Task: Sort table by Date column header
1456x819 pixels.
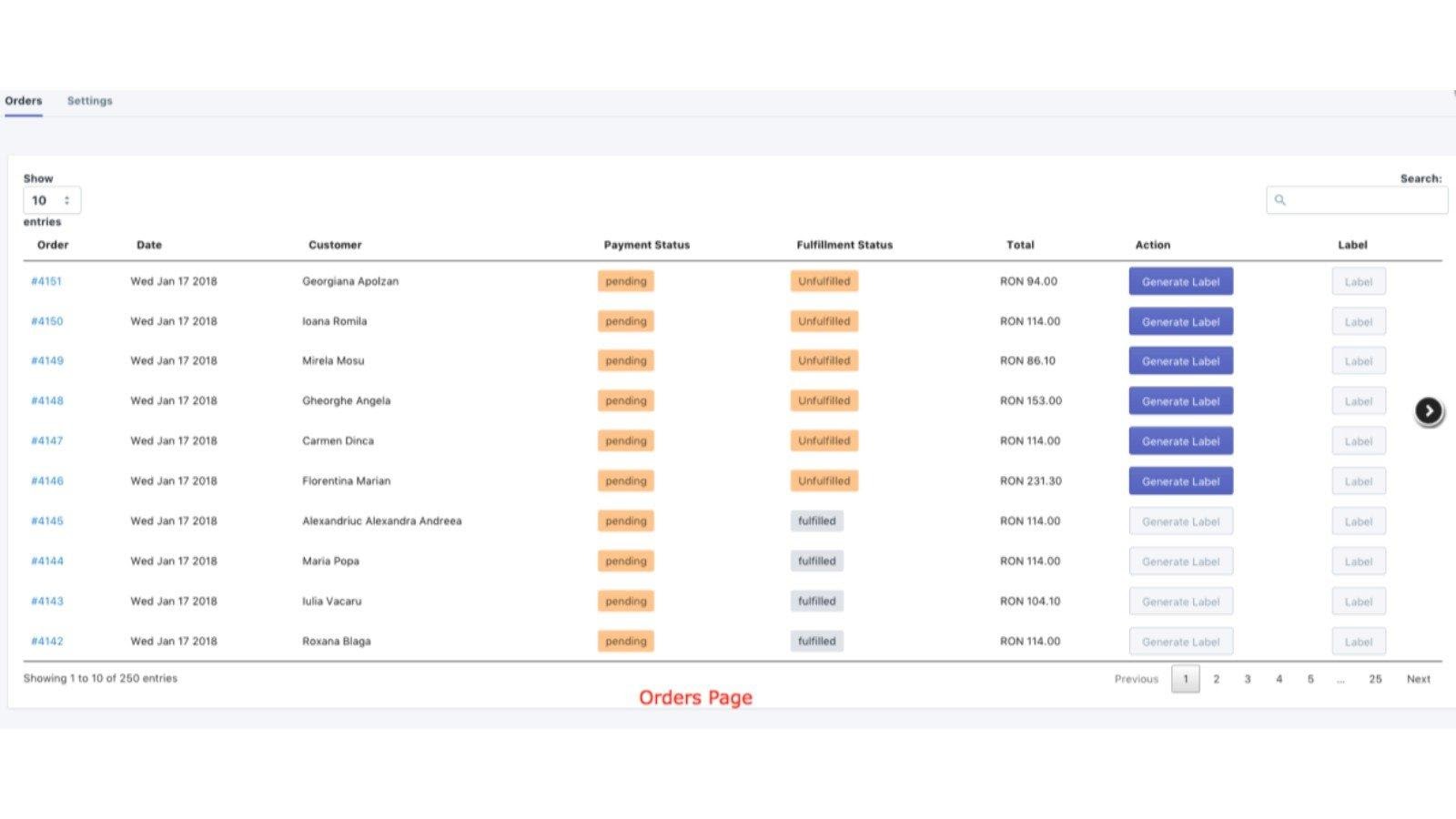Action: 149,245
